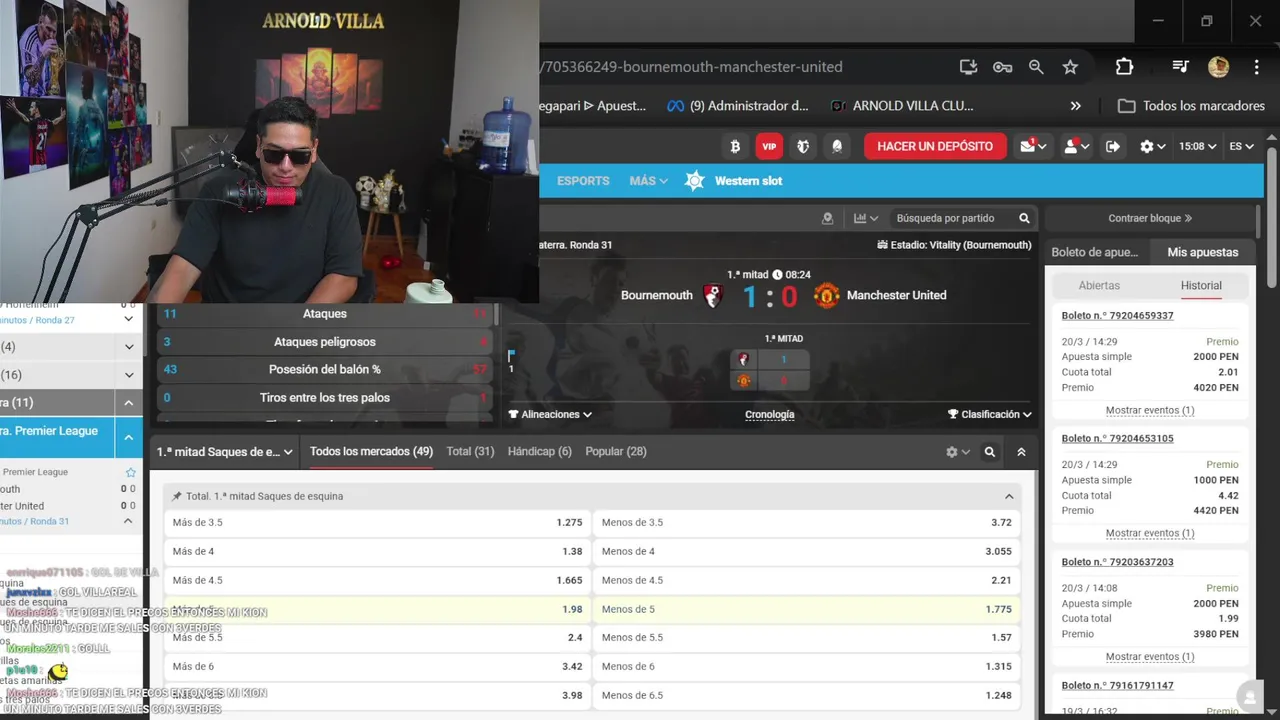Open Boleto n.º 79204653105
Screen dimensions: 1280x720
click(x=1117, y=438)
